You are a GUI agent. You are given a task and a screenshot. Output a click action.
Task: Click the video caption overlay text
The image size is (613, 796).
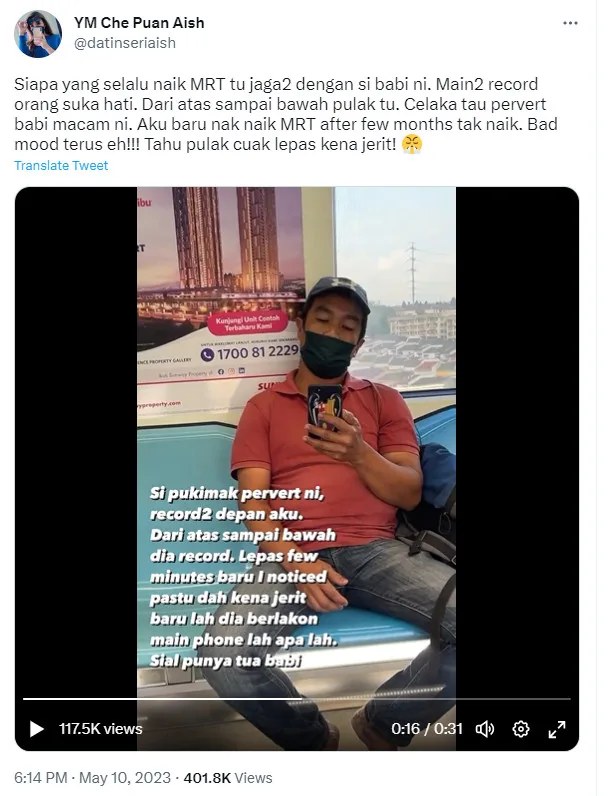point(244,577)
